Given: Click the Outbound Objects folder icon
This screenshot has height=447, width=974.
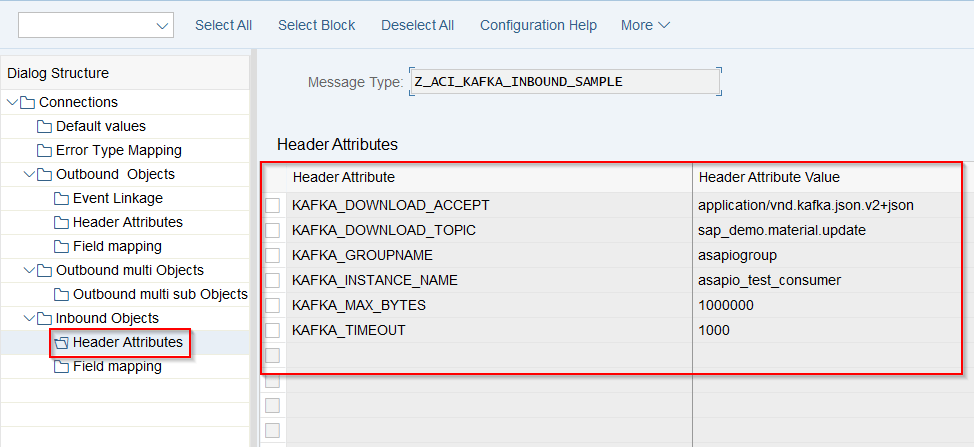Looking at the screenshot, I should [44, 174].
